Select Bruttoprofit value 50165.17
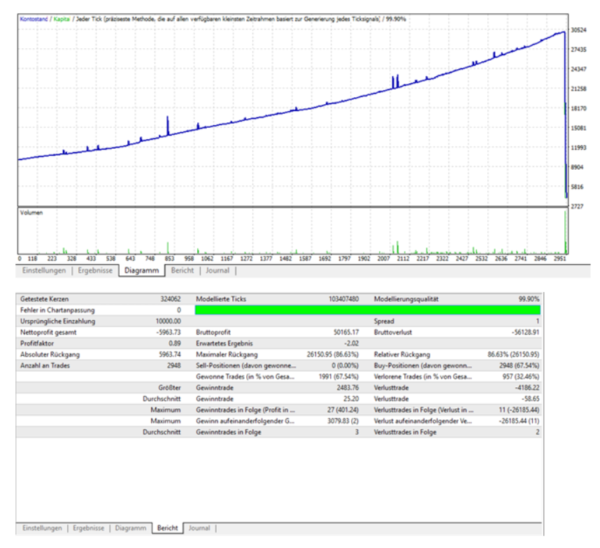 coord(346,332)
